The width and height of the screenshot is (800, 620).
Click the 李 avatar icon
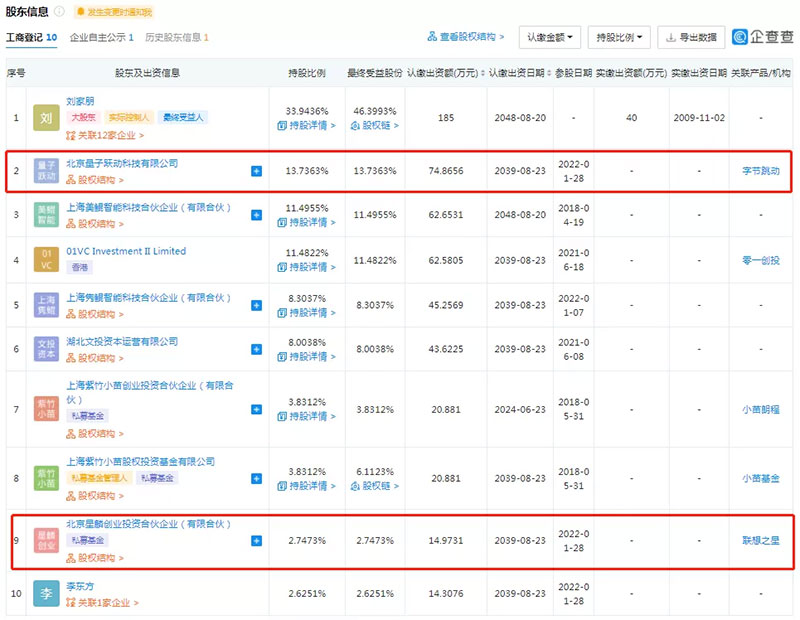coord(46,593)
